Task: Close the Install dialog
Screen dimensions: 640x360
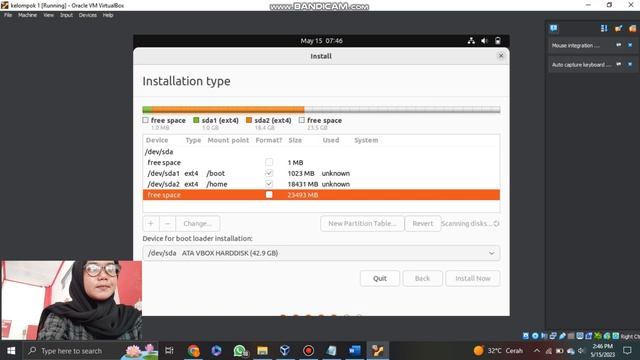Action: click(x=501, y=56)
